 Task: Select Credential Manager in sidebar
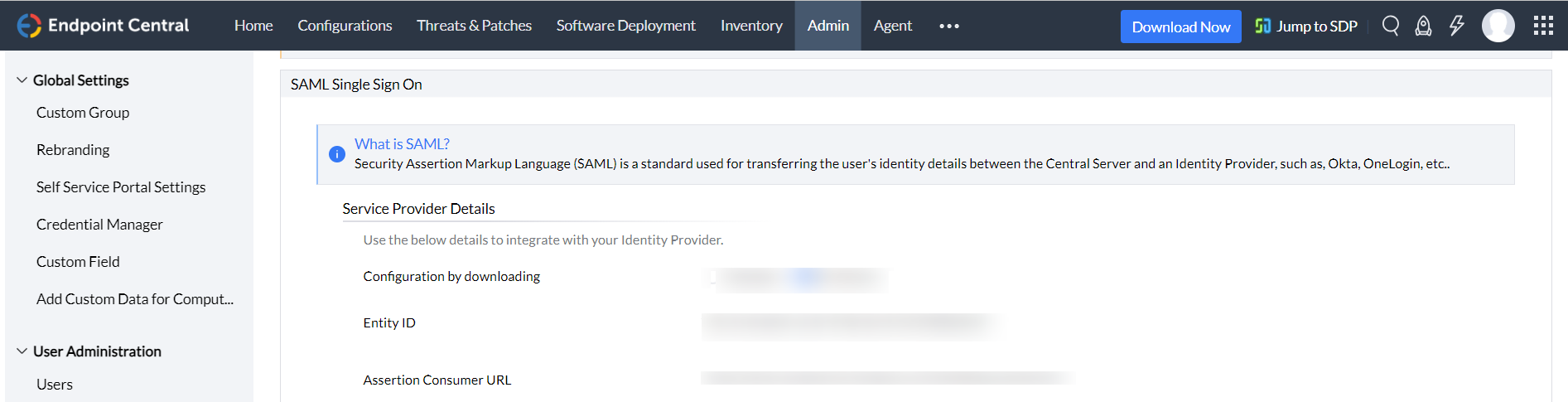(99, 225)
